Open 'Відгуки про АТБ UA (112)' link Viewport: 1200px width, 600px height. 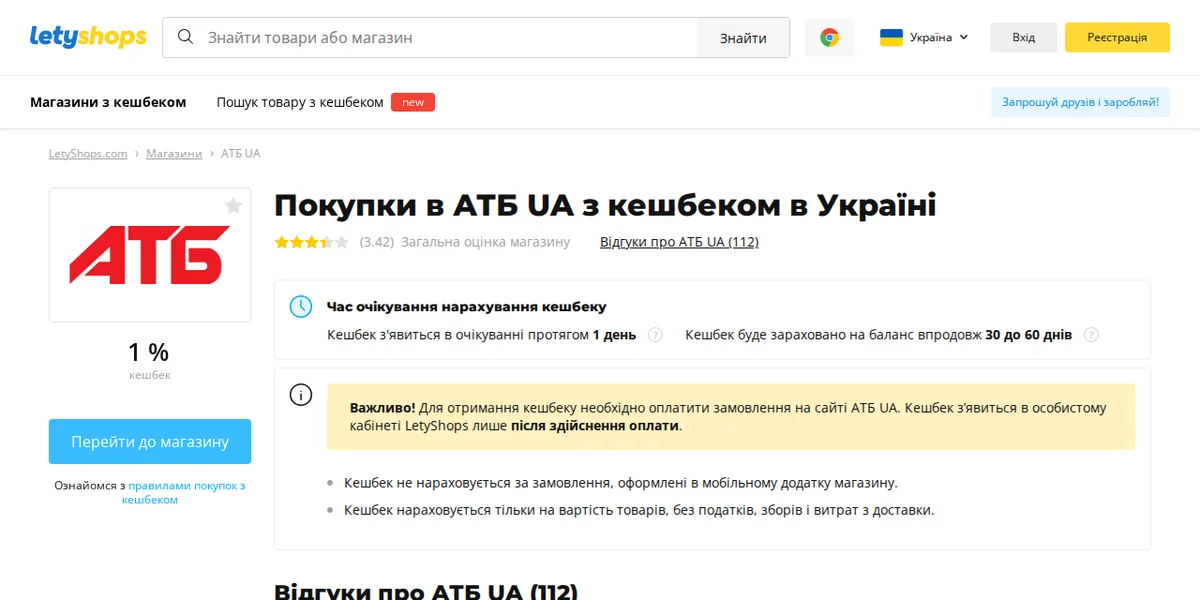tap(679, 242)
